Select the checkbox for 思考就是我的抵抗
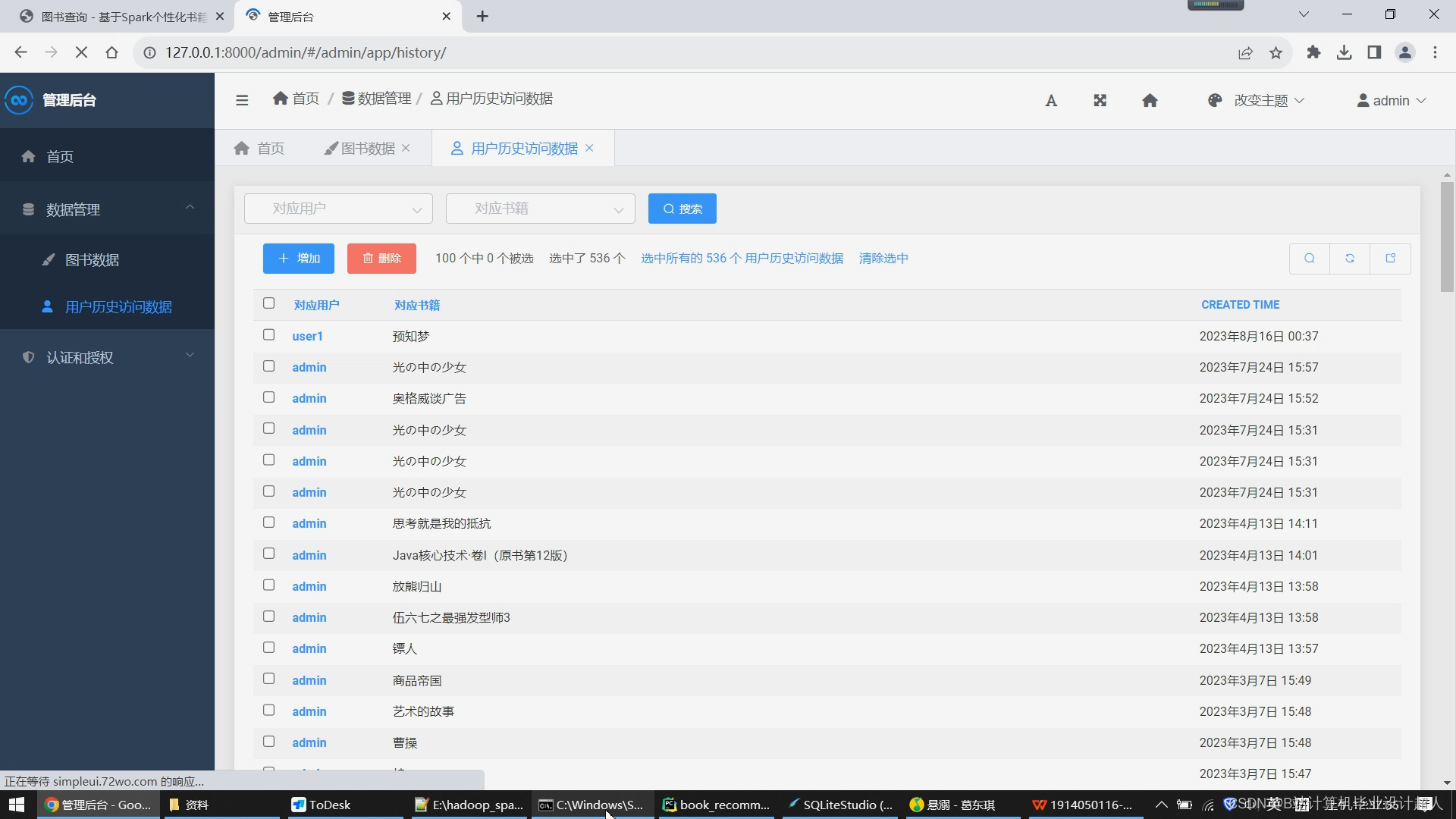The image size is (1456, 819). pyautogui.click(x=268, y=522)
